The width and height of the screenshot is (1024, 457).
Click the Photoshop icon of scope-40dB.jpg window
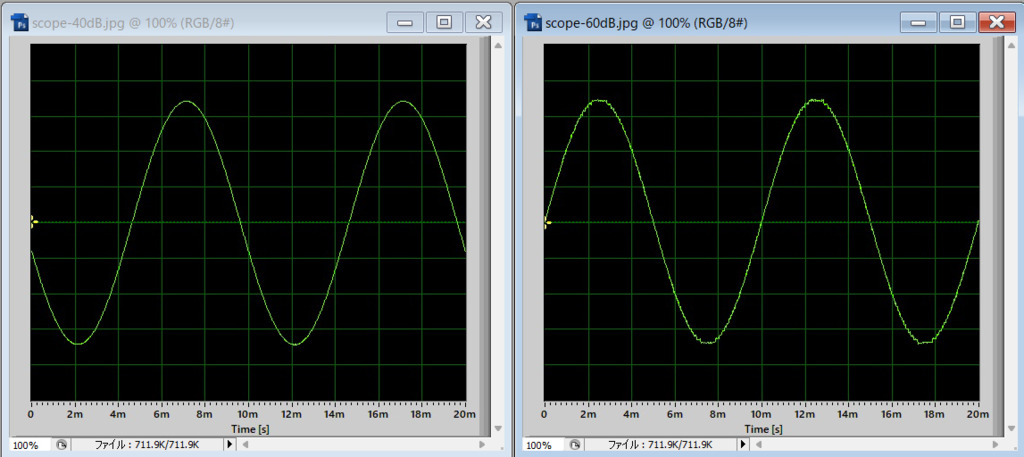coord(19,21)
